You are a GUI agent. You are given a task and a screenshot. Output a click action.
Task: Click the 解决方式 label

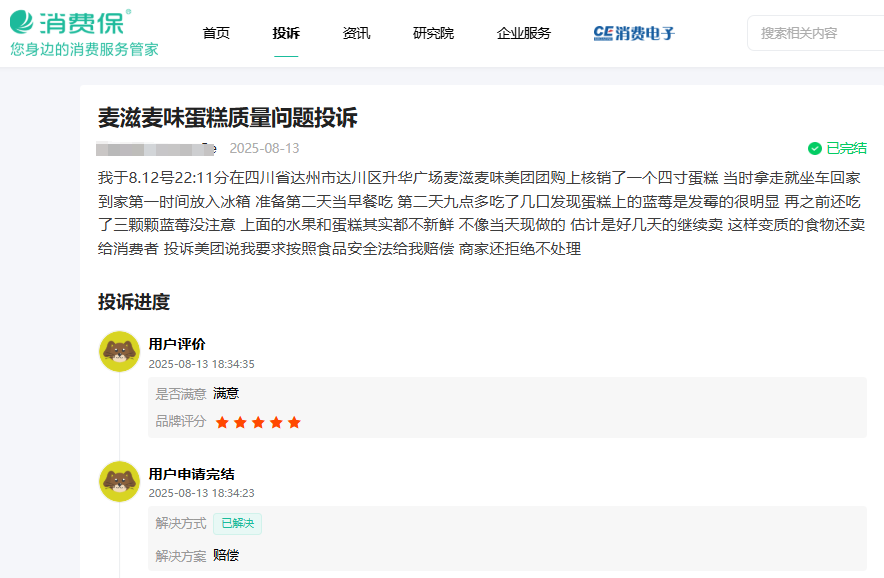181,523
